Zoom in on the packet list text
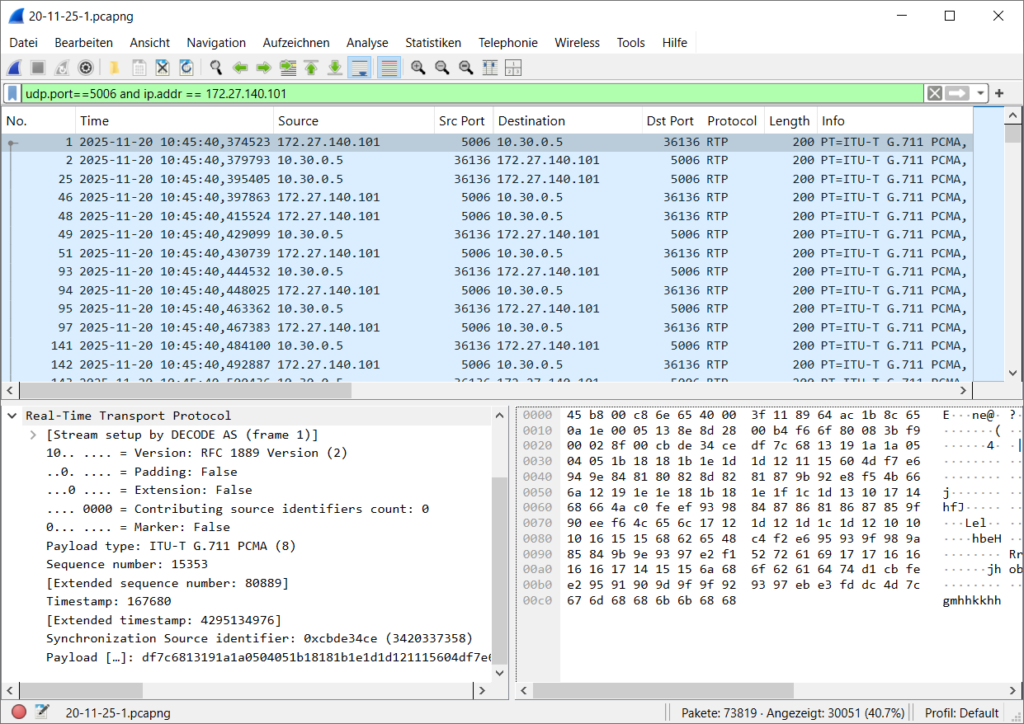 pos(418,67)
